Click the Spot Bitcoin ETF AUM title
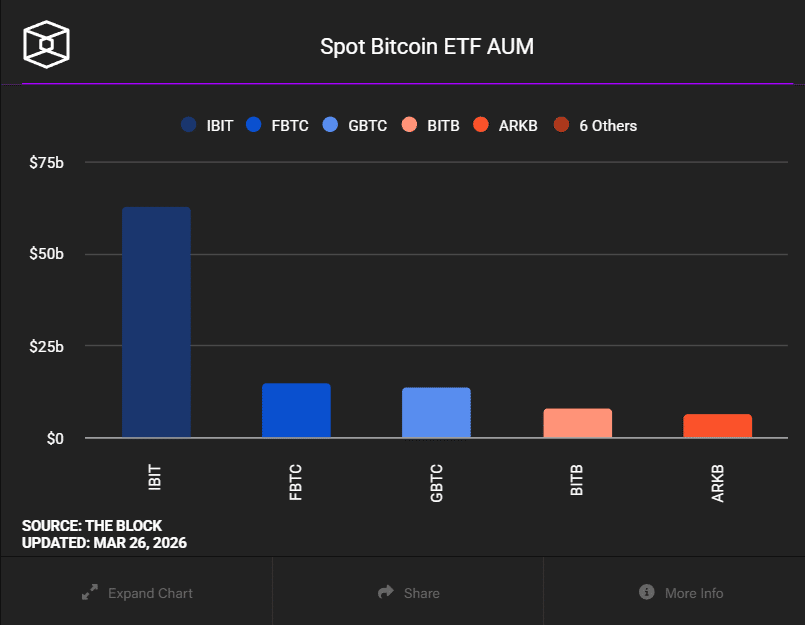Viewport: 805px width, 625px height. [427, 47]
